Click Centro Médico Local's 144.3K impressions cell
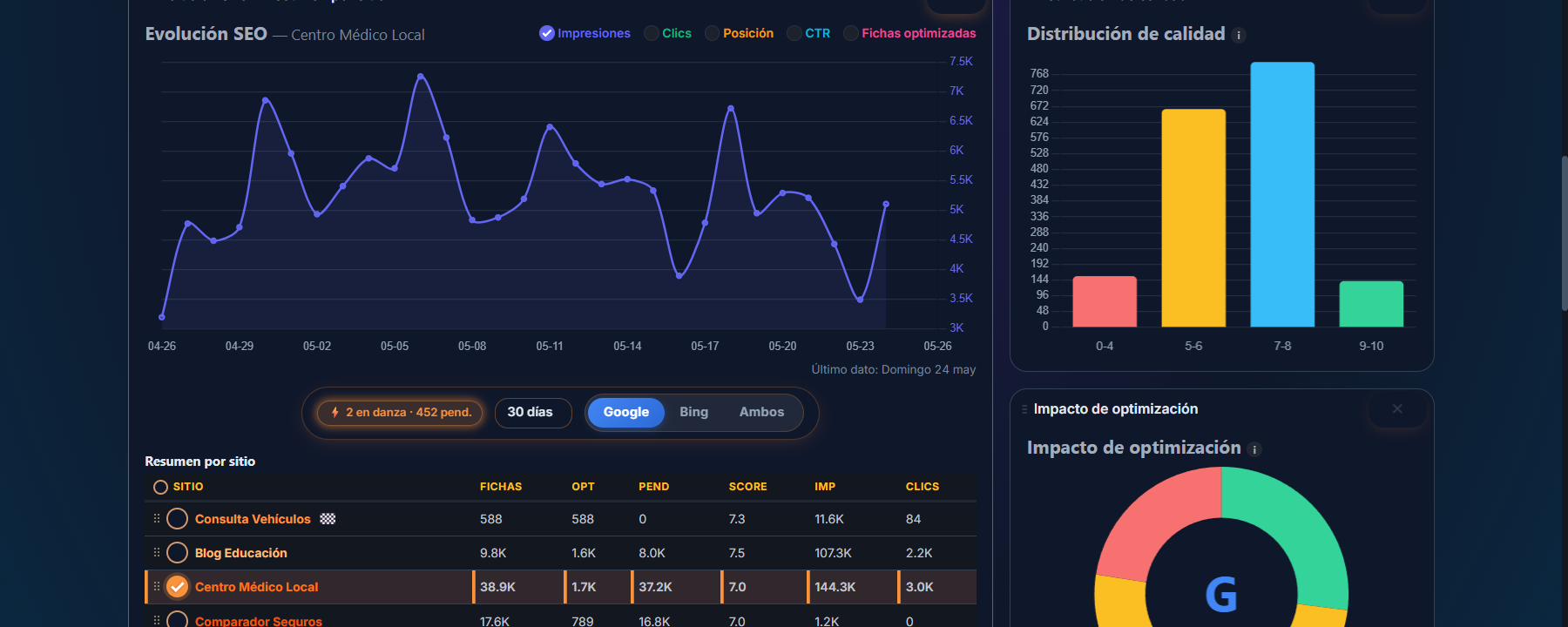This screenshot has height=627, width=1568. [835, 587]
